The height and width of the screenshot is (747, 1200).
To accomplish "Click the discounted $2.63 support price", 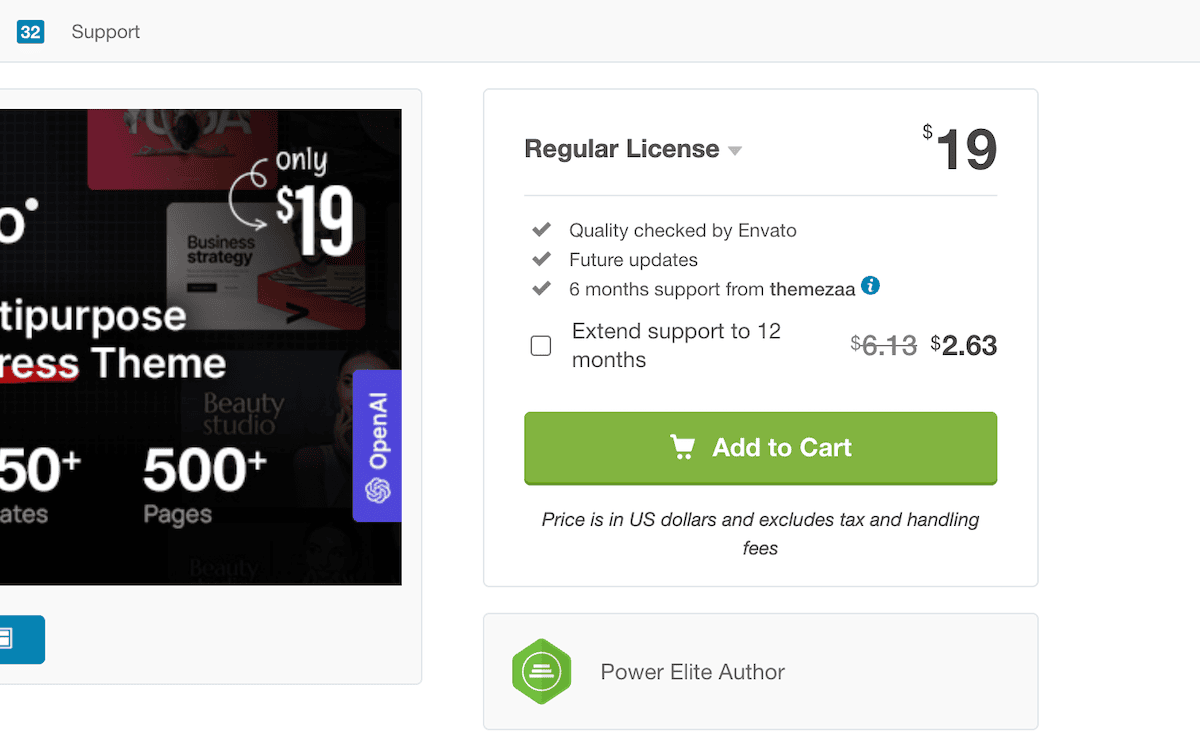I will pos(964,346).
